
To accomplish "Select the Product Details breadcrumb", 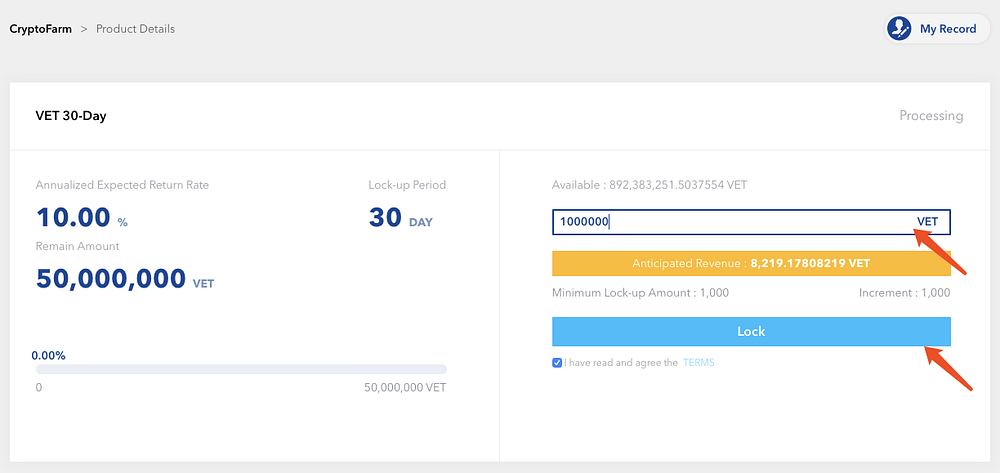I will point(135,29).
